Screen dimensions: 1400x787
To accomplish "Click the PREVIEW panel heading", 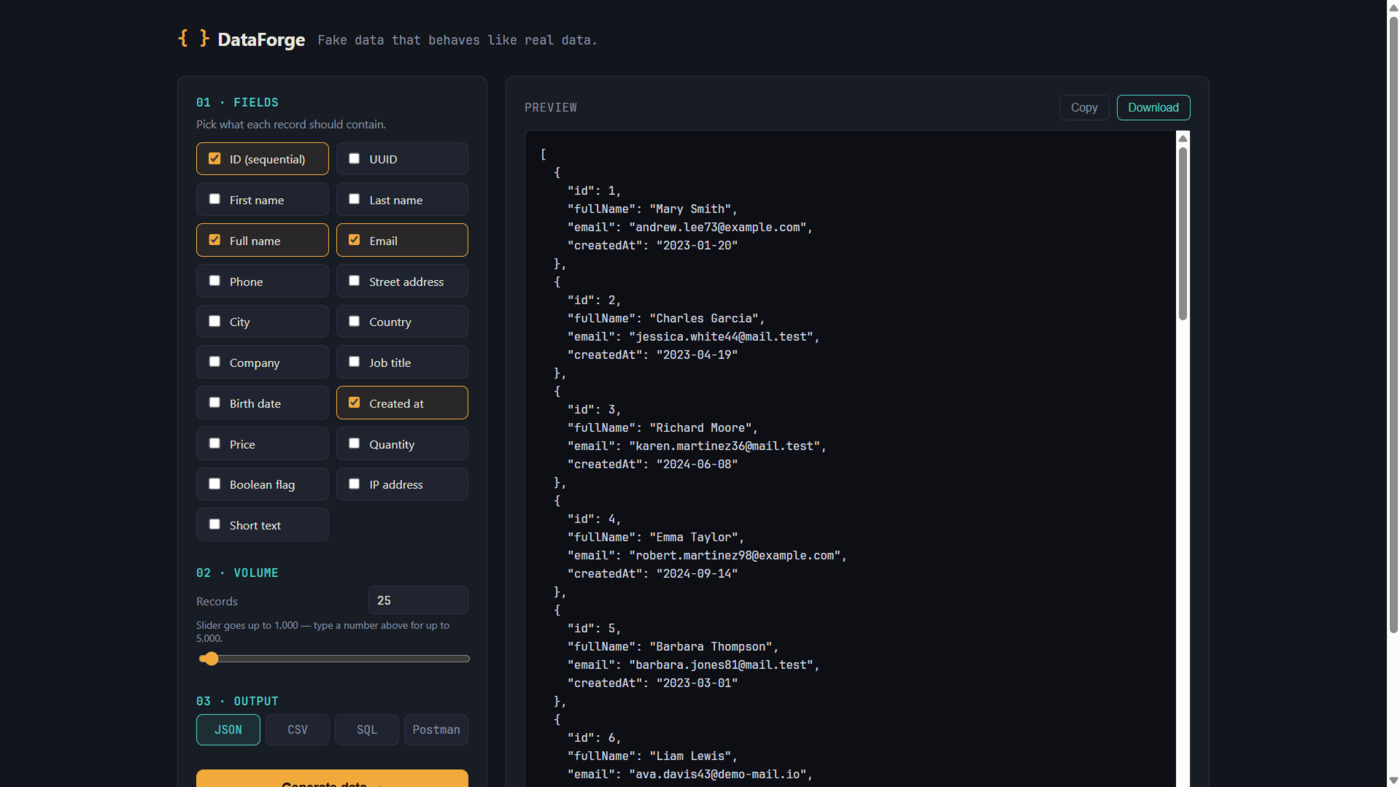I will 551,107.
